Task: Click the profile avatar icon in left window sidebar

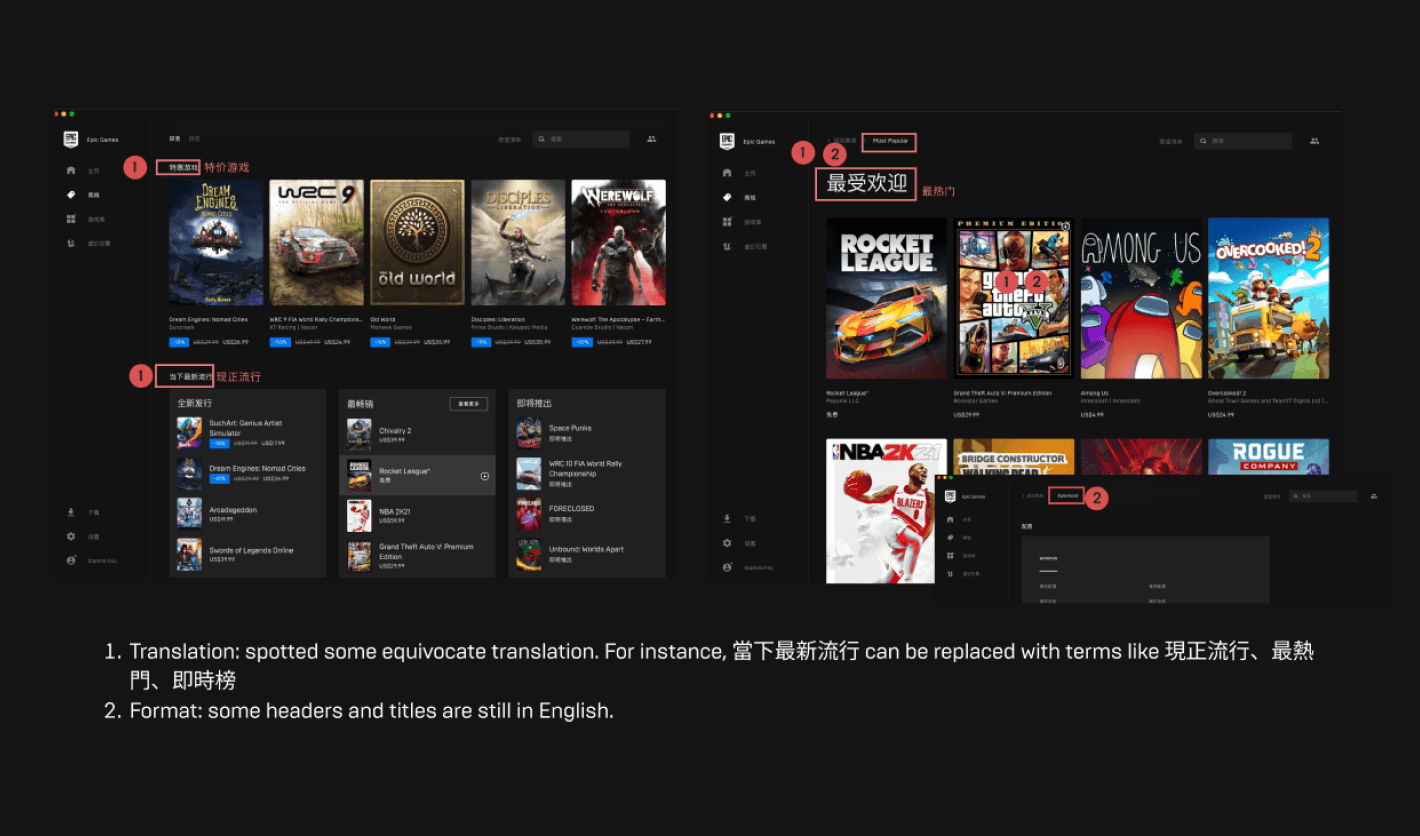Action: 71,560
